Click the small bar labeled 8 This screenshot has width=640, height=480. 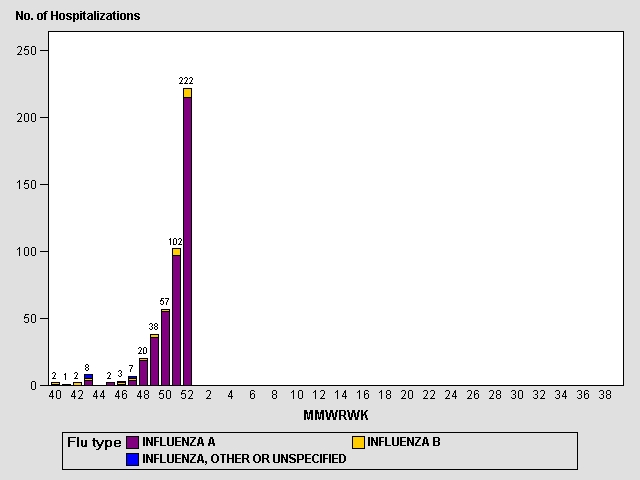point(88,380)
